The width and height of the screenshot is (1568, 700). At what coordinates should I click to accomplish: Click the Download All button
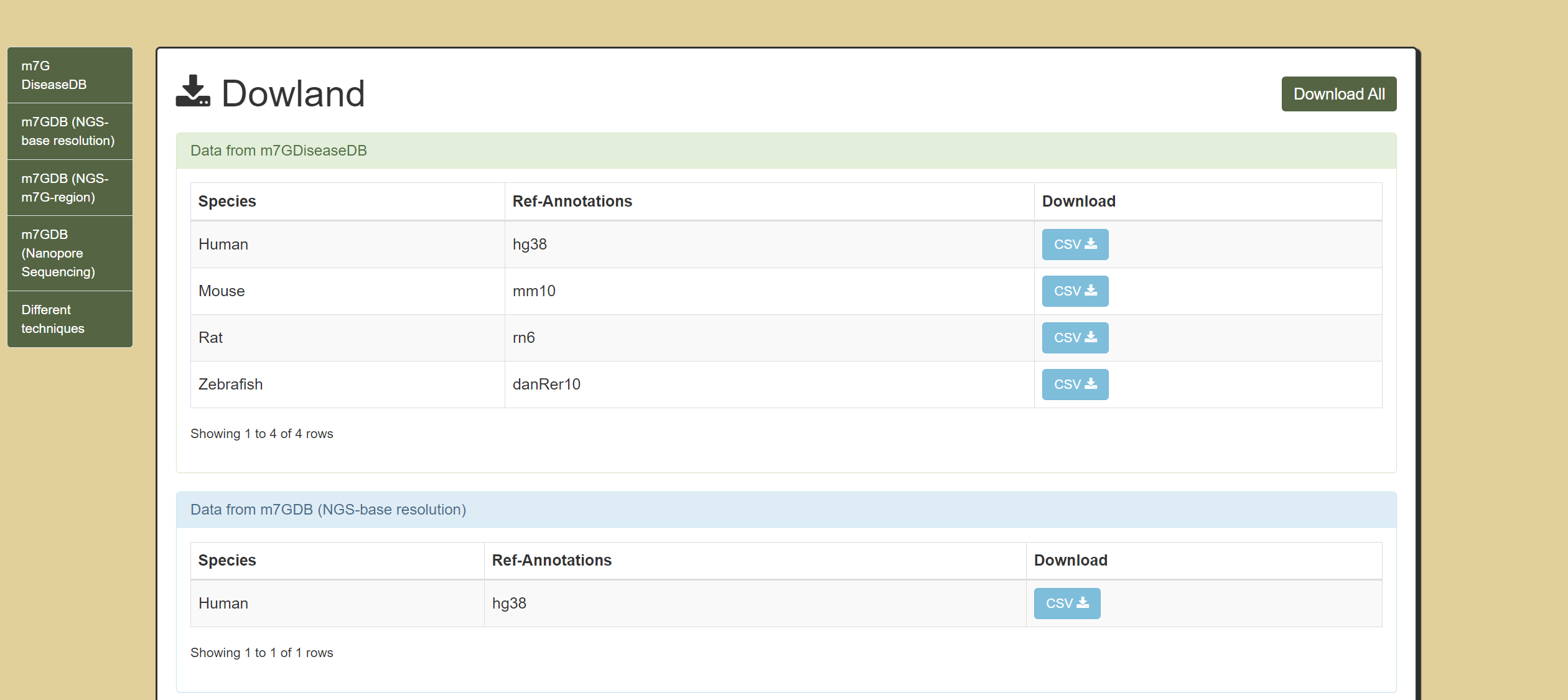(x=1339, y=94)
